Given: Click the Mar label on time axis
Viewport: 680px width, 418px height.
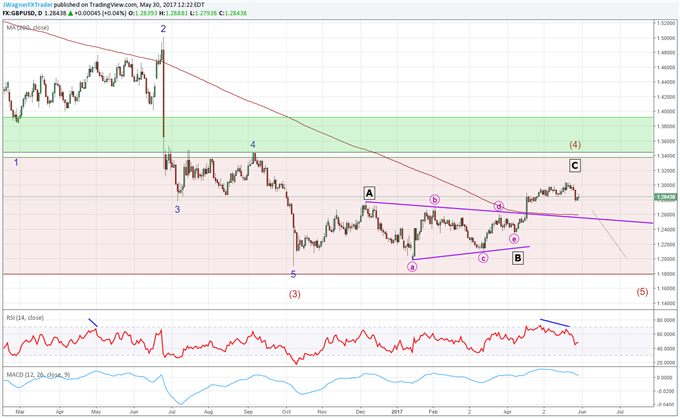Looking at the screenshot, I should pos(20,411).
